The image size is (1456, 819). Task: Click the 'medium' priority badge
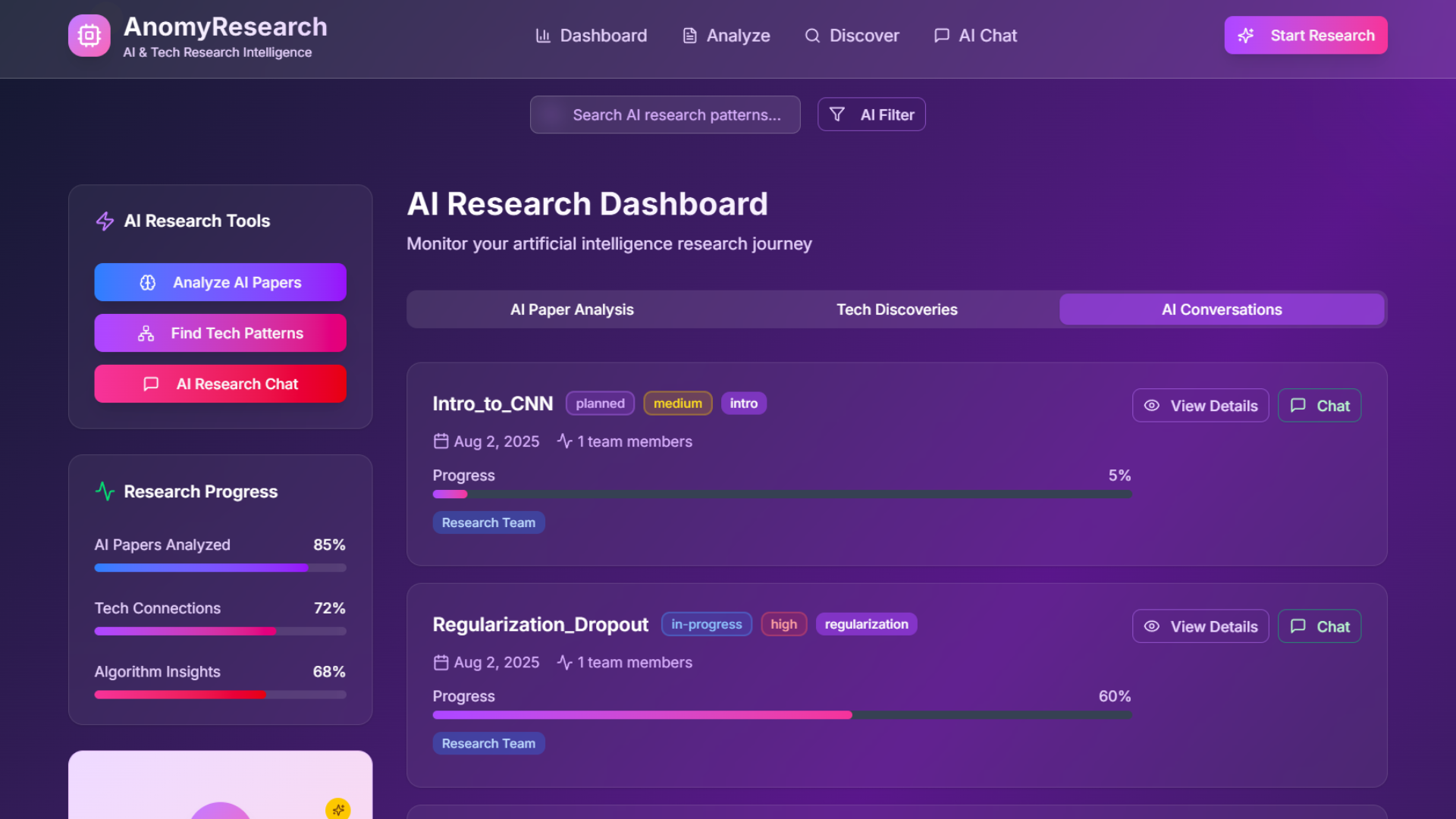pos(678,403)
